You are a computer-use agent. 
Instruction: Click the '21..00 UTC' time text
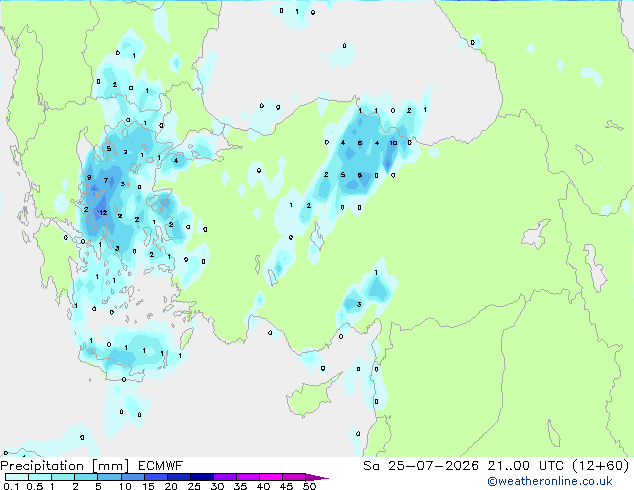click(x=526, y=466)
